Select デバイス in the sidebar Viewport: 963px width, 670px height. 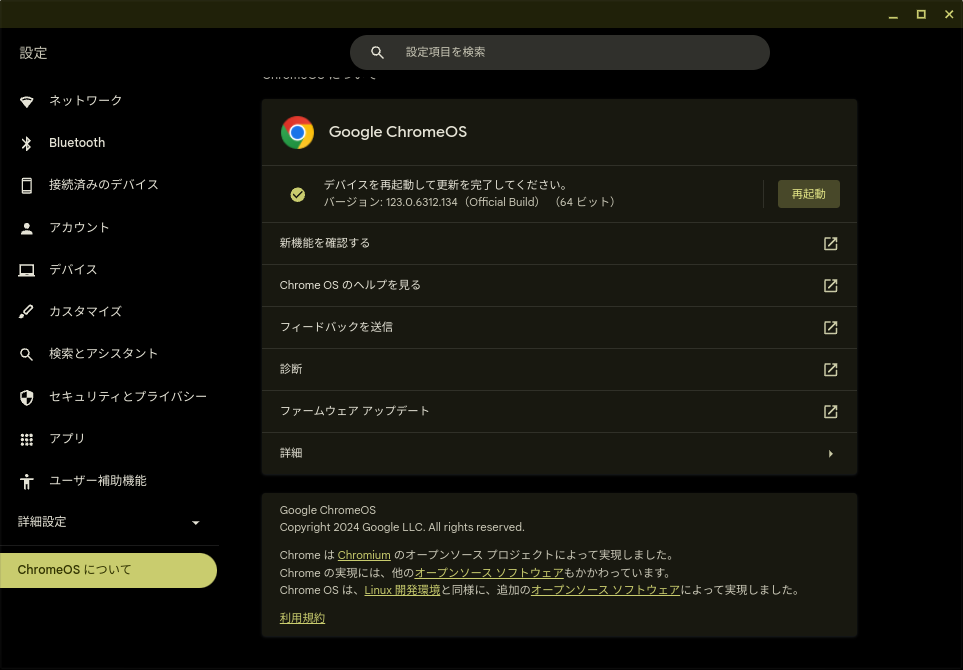[73, 269]
